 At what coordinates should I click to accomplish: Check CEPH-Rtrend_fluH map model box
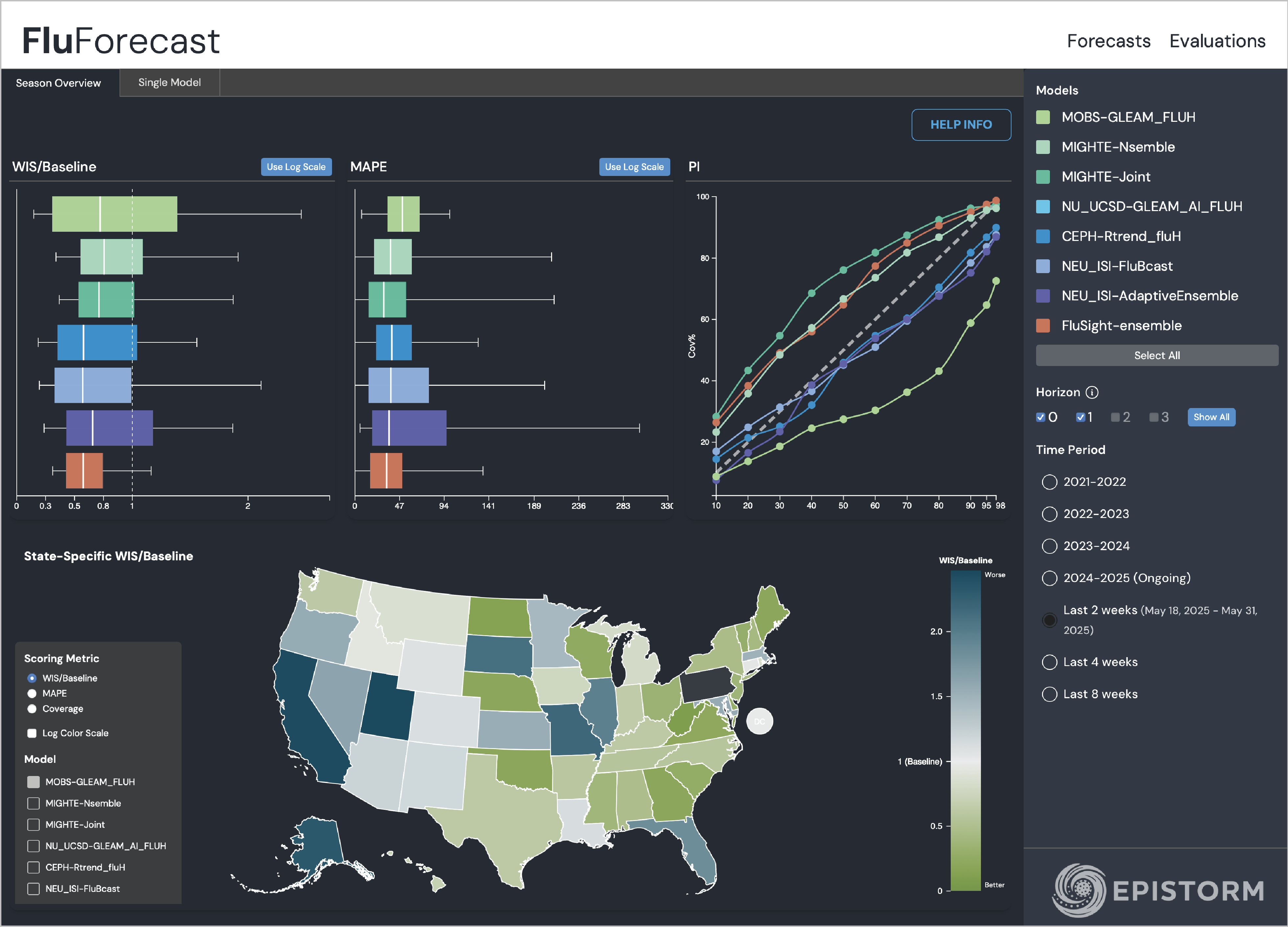(x=33, y=867)
